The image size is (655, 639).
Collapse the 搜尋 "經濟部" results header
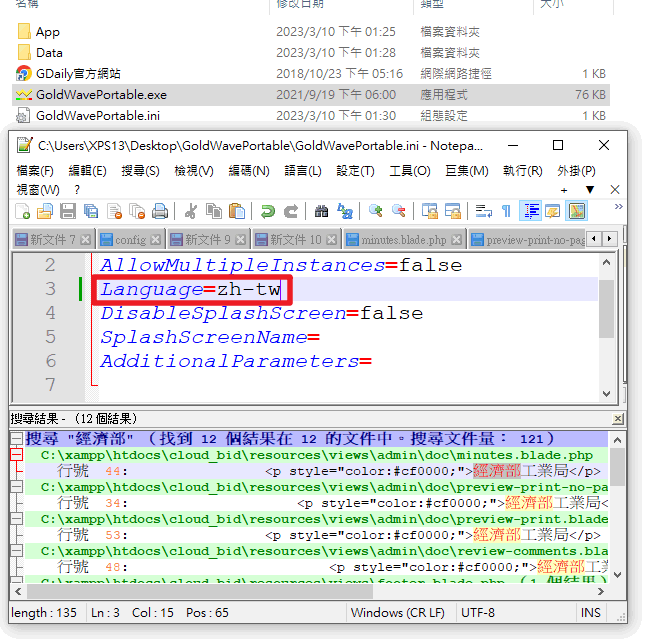[16, 439]
